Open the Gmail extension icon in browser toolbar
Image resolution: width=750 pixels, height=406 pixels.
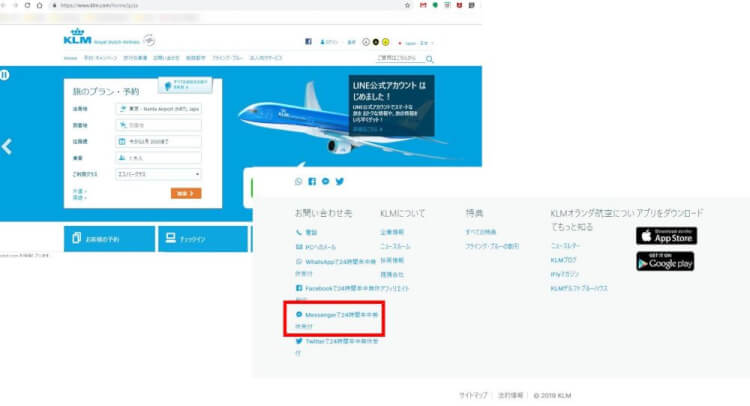[423, 5]
